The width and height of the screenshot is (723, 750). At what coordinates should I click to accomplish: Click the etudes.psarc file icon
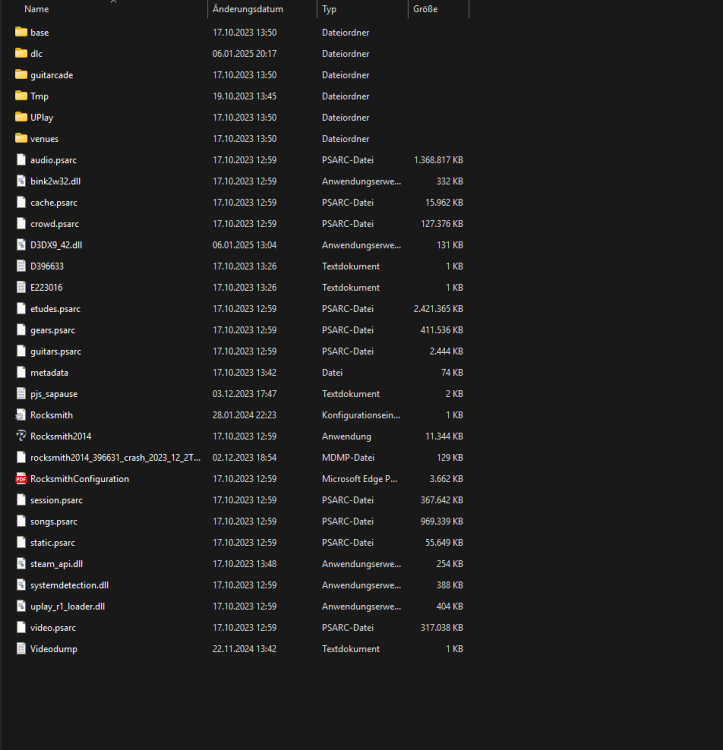(21, 309)
